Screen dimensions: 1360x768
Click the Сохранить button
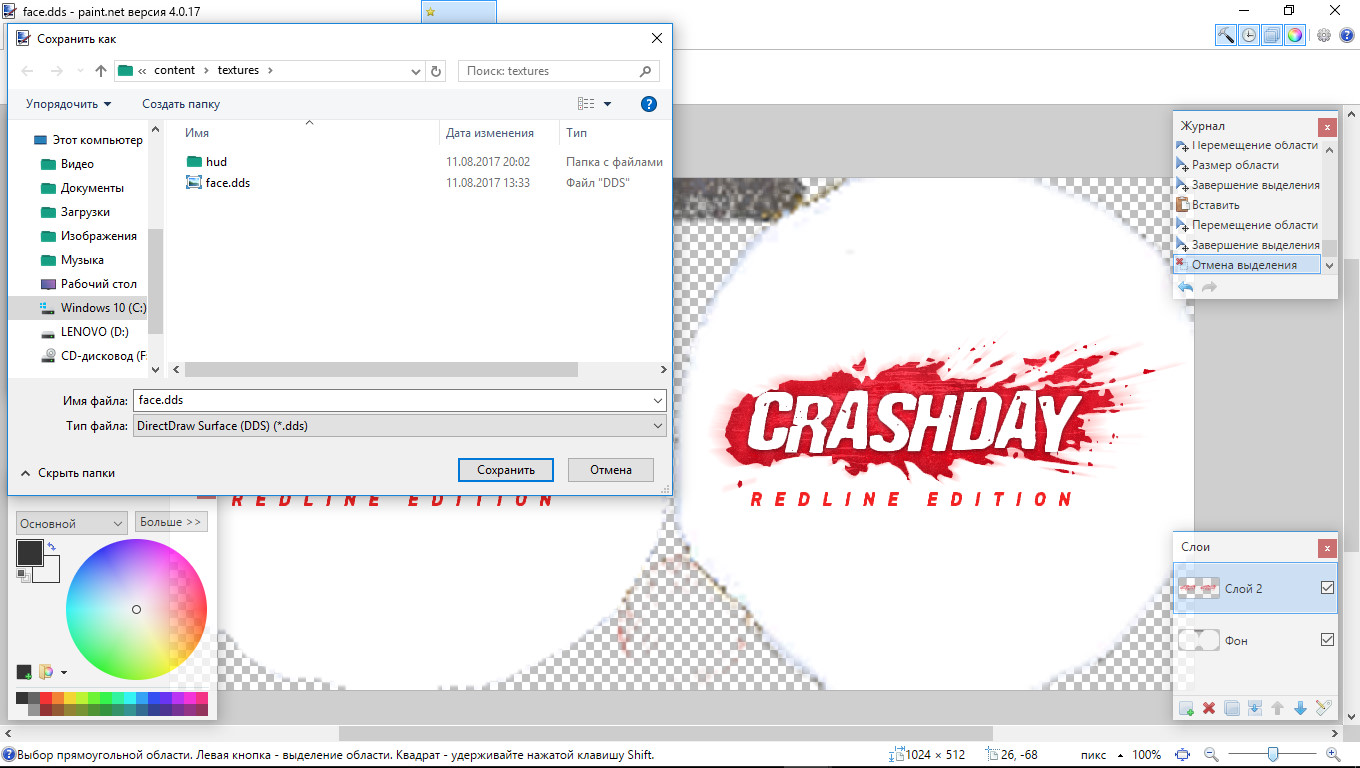[x=506, y=470]
